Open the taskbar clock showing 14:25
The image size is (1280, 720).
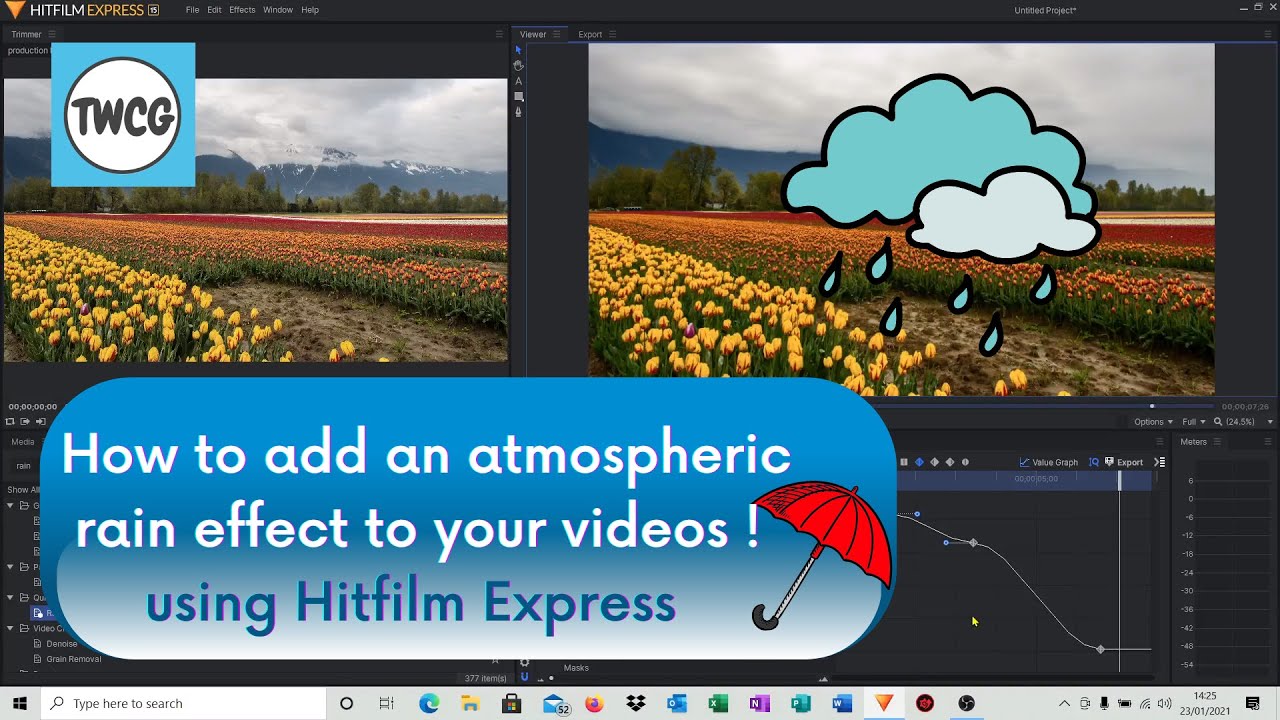coord(1204,703)
